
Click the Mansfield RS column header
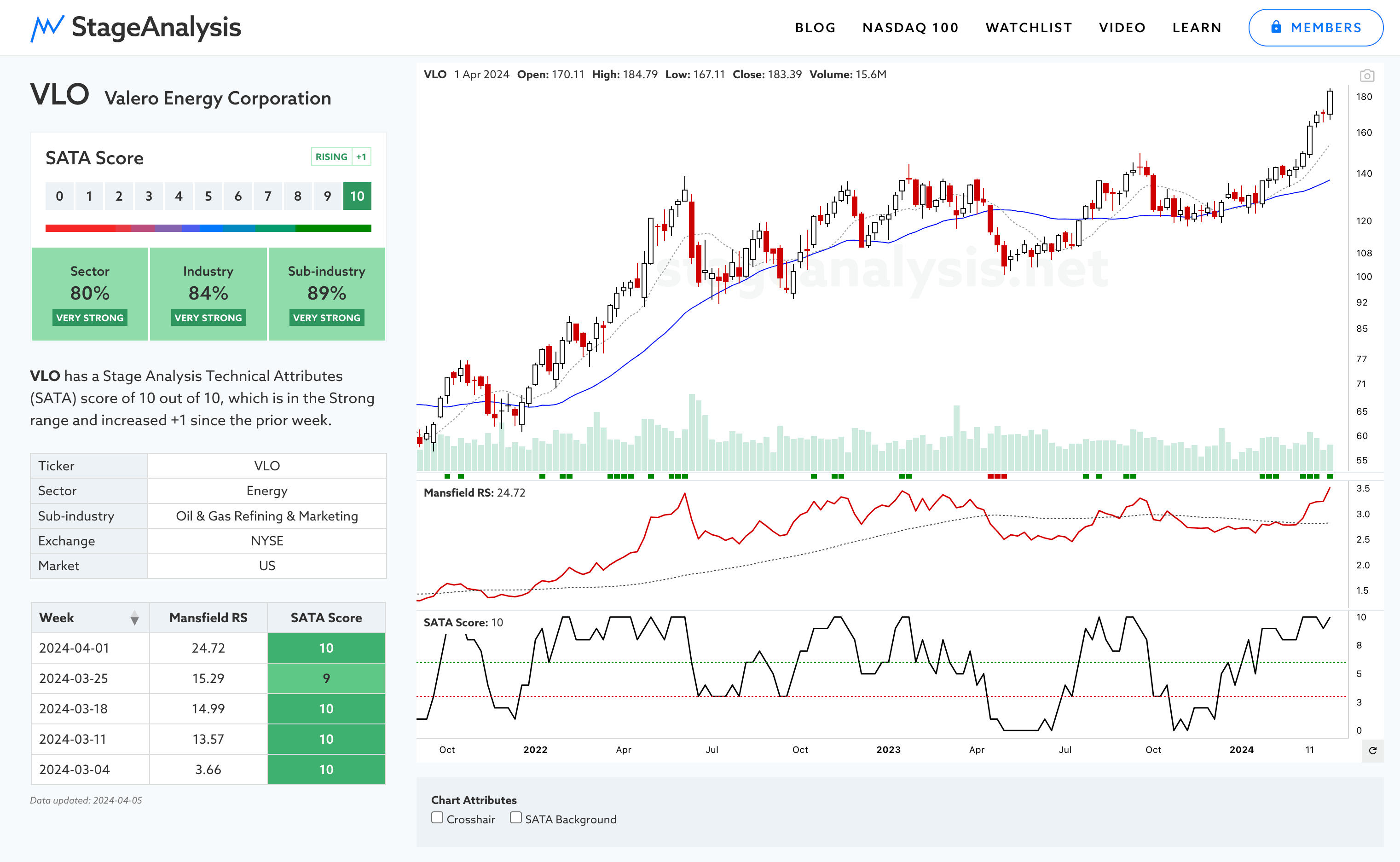pos(208,618)
